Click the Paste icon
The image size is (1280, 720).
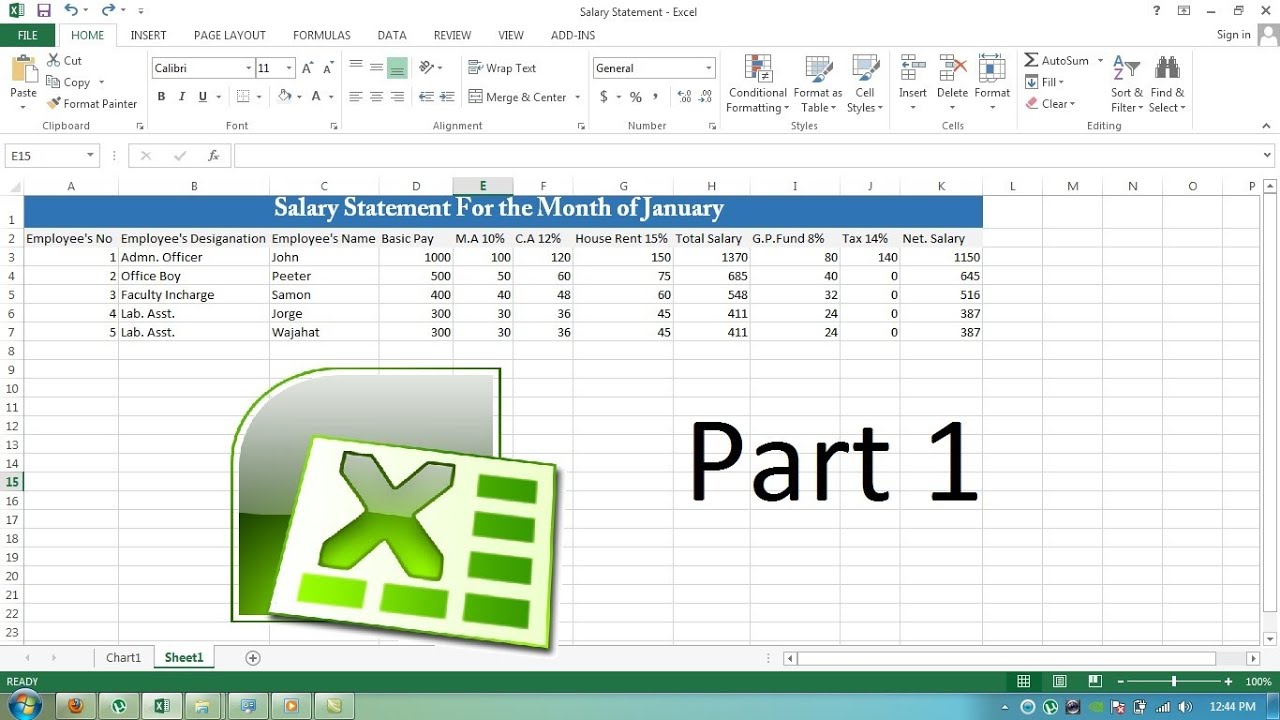[23, 71]
